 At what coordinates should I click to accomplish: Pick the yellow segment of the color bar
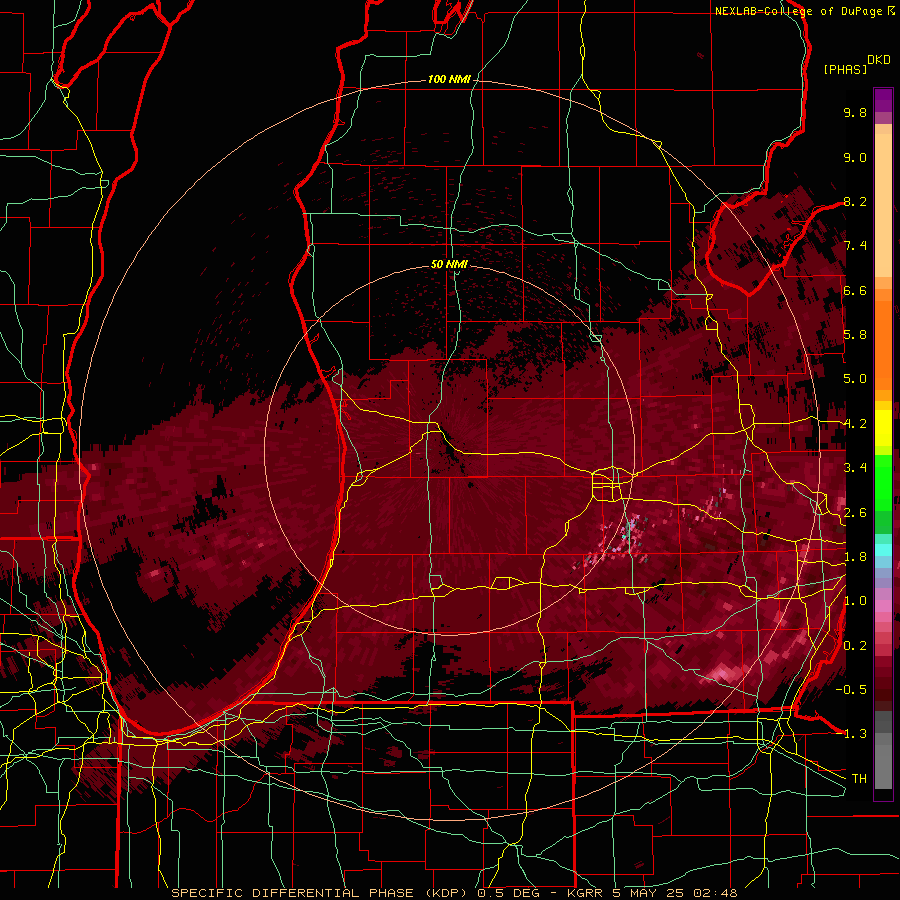(883, 428)
